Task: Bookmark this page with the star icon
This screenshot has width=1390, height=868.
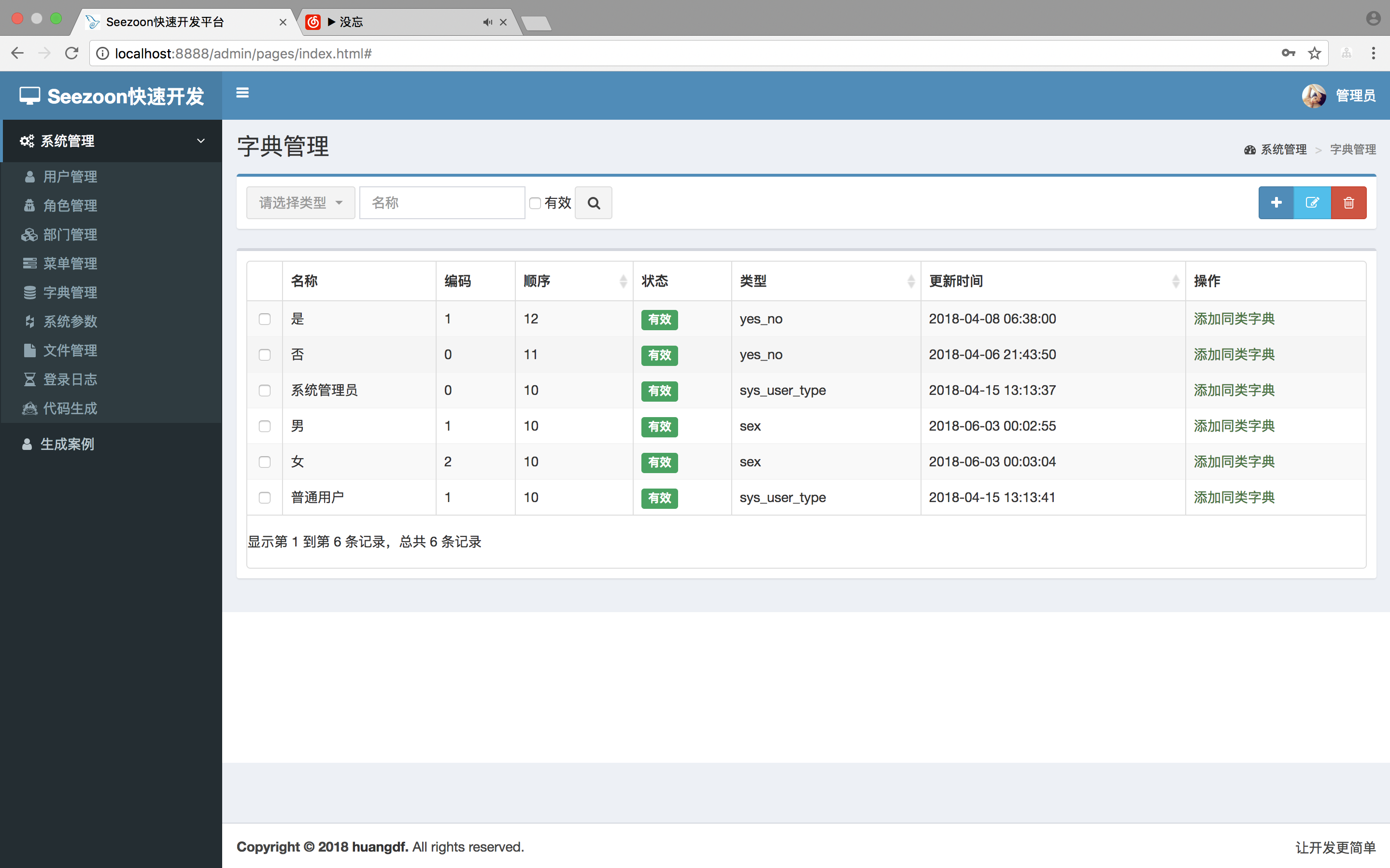Action: [x=1314, y=54]
